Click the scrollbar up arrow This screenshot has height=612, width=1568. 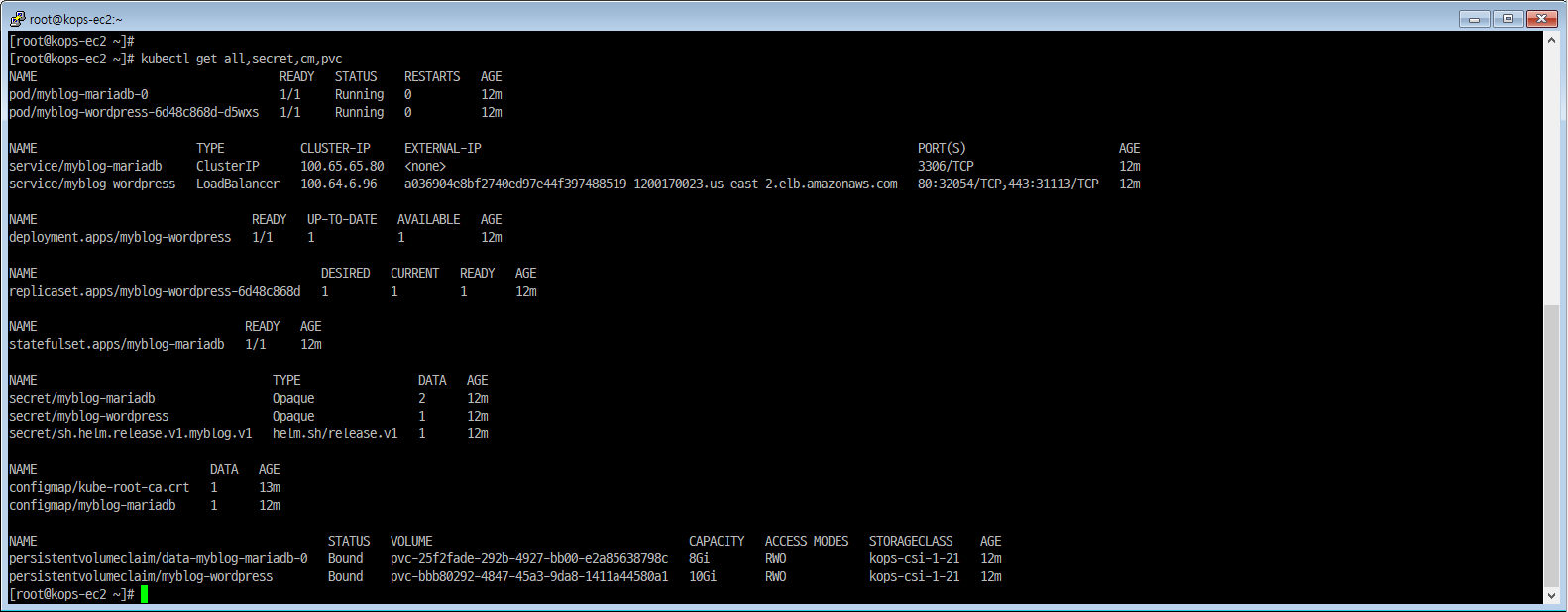(x=1551, y=41)
